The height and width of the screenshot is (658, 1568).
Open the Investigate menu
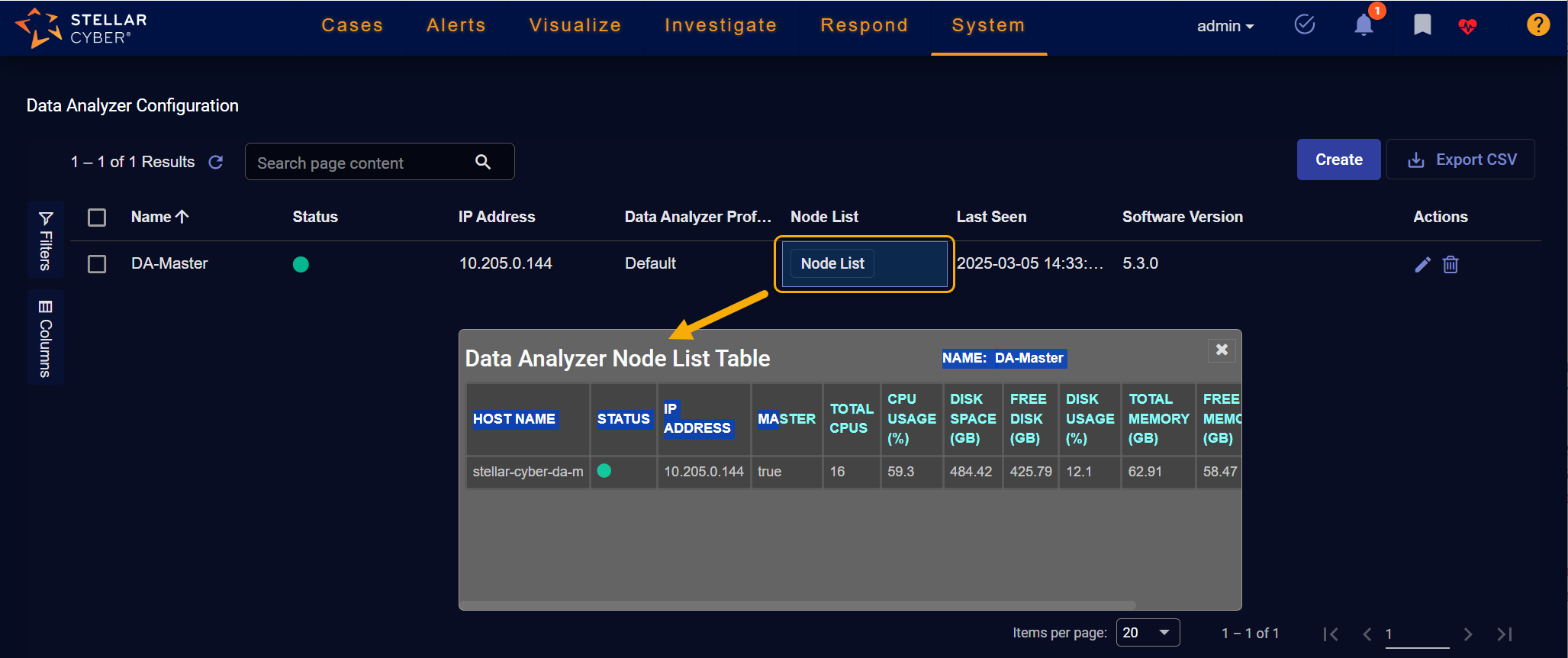pos(720,25)
